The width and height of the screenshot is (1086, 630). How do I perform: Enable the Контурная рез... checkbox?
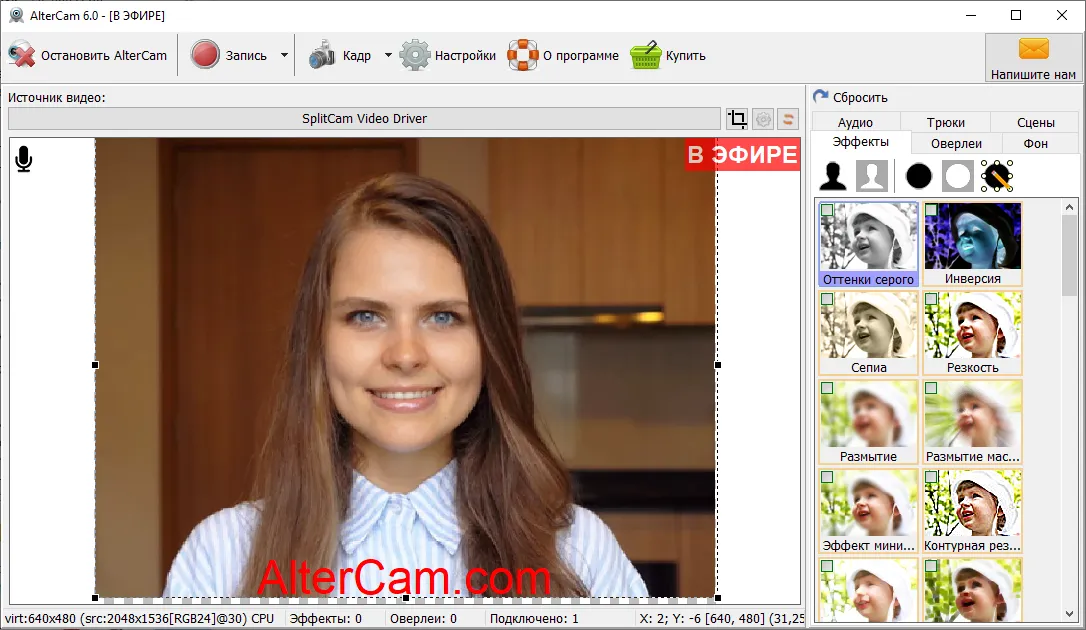(x=931, y=477)
